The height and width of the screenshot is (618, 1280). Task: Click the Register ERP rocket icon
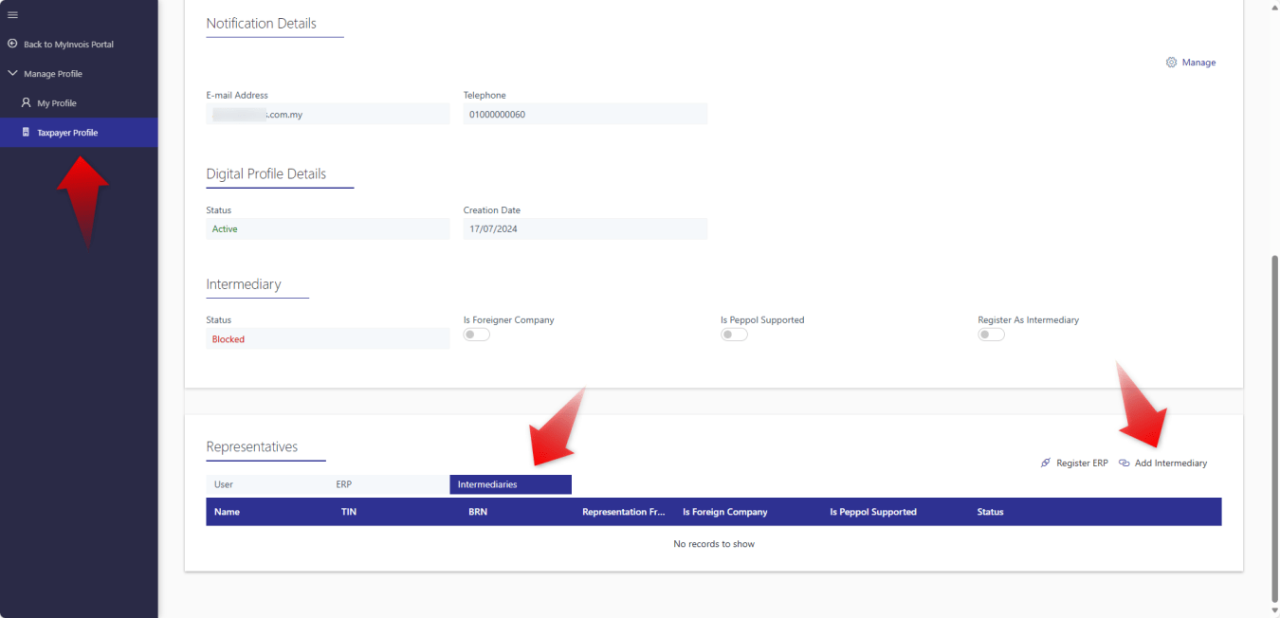click(1044, 462)
